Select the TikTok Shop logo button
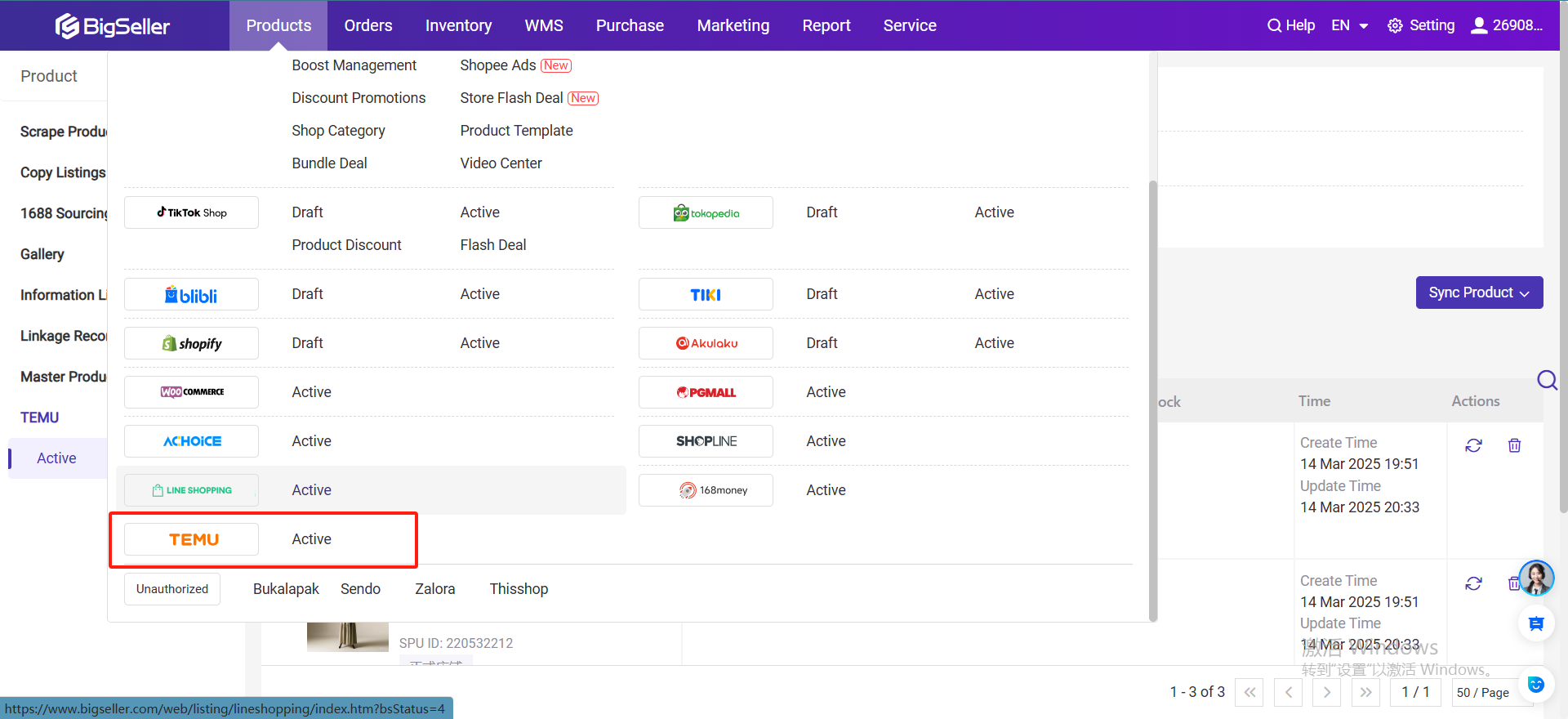The image size is (1568, 719). 192,212
